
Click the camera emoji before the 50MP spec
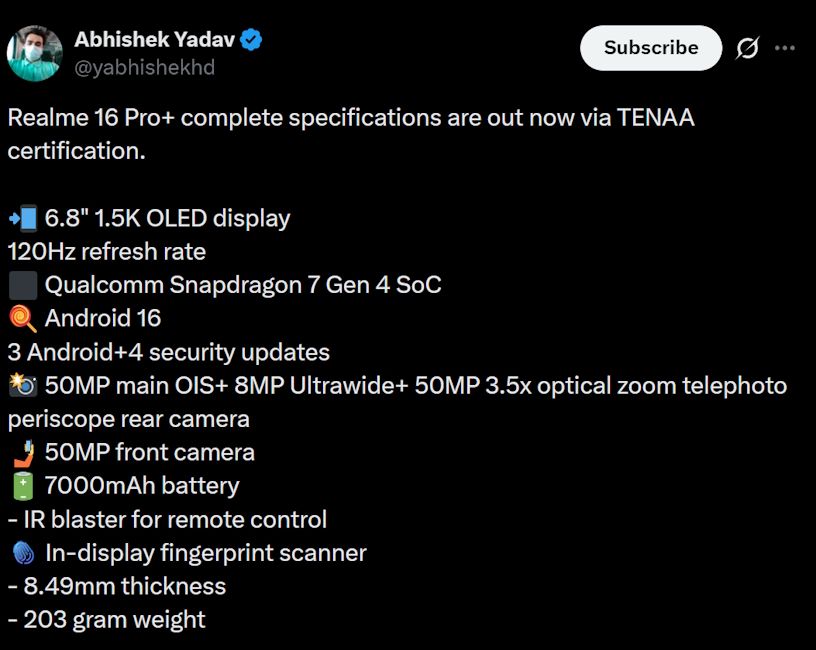(22, 385)
